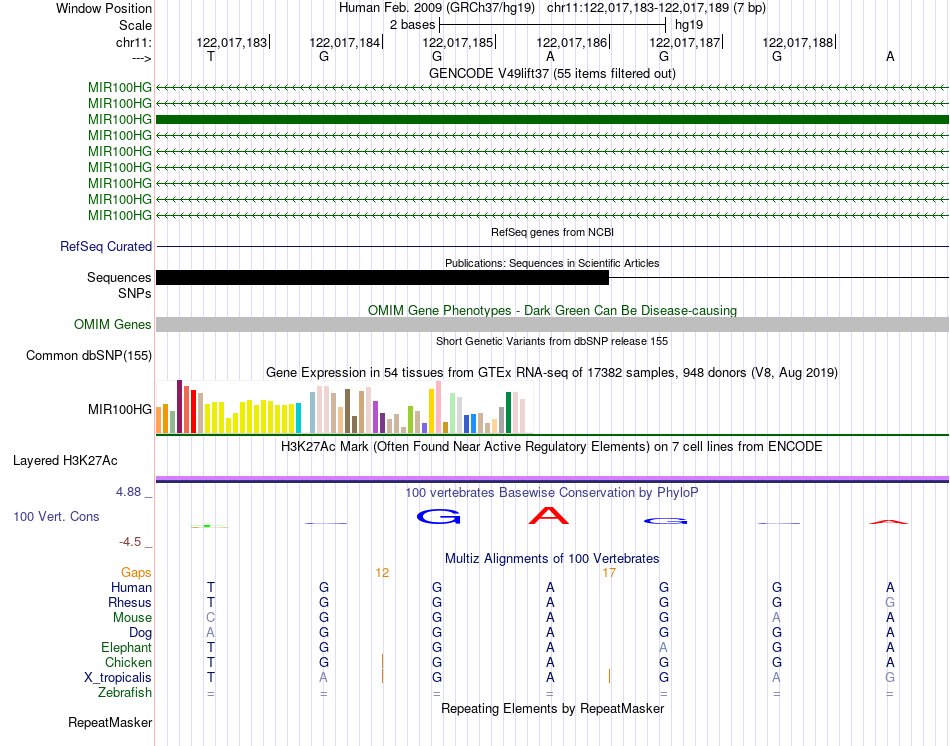Click 'Human Feb. 2009 (GRCh37/hg19)' assembly text
Image resolution: width=950 pixels, height=746 pixels.
(437, 8)
